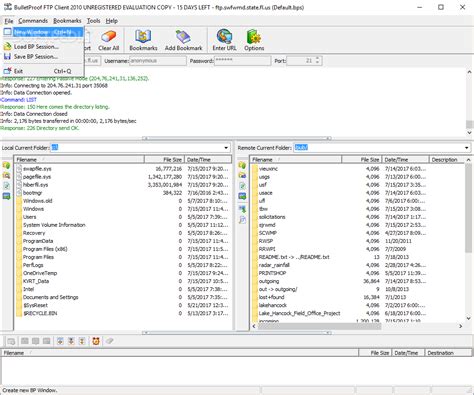This screenshot has width=474, height=395.
Task: Sort local list by Date/Time header
Action: tap(208, 160)
